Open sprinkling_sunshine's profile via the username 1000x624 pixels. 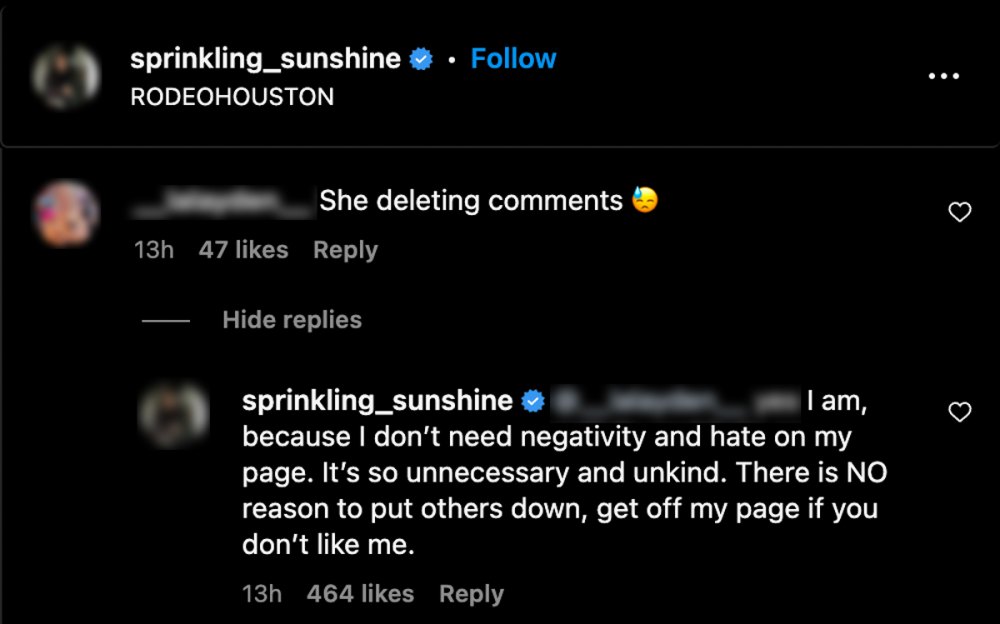coord(264,57)
